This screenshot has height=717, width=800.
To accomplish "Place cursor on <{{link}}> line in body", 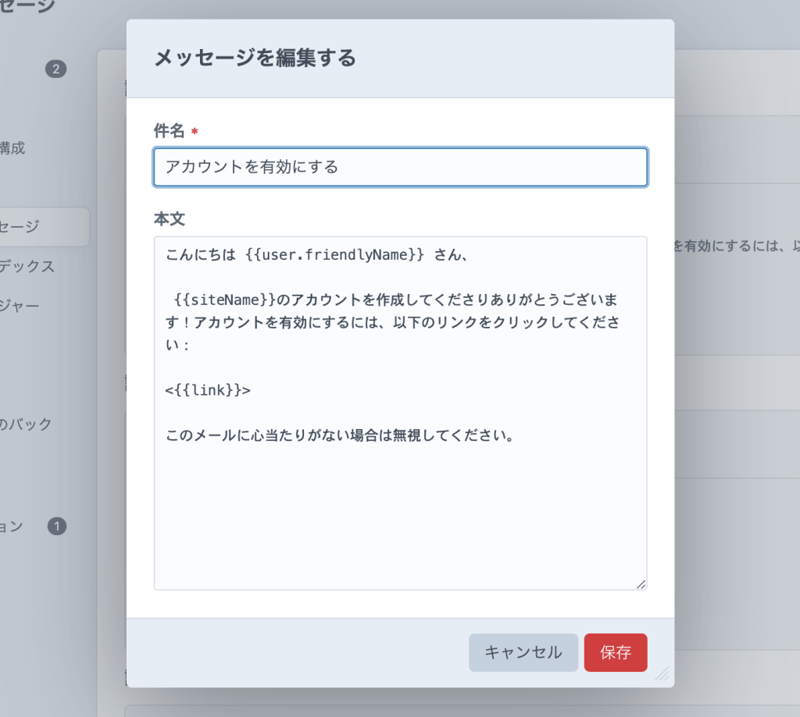I will (x=208, y=390).
